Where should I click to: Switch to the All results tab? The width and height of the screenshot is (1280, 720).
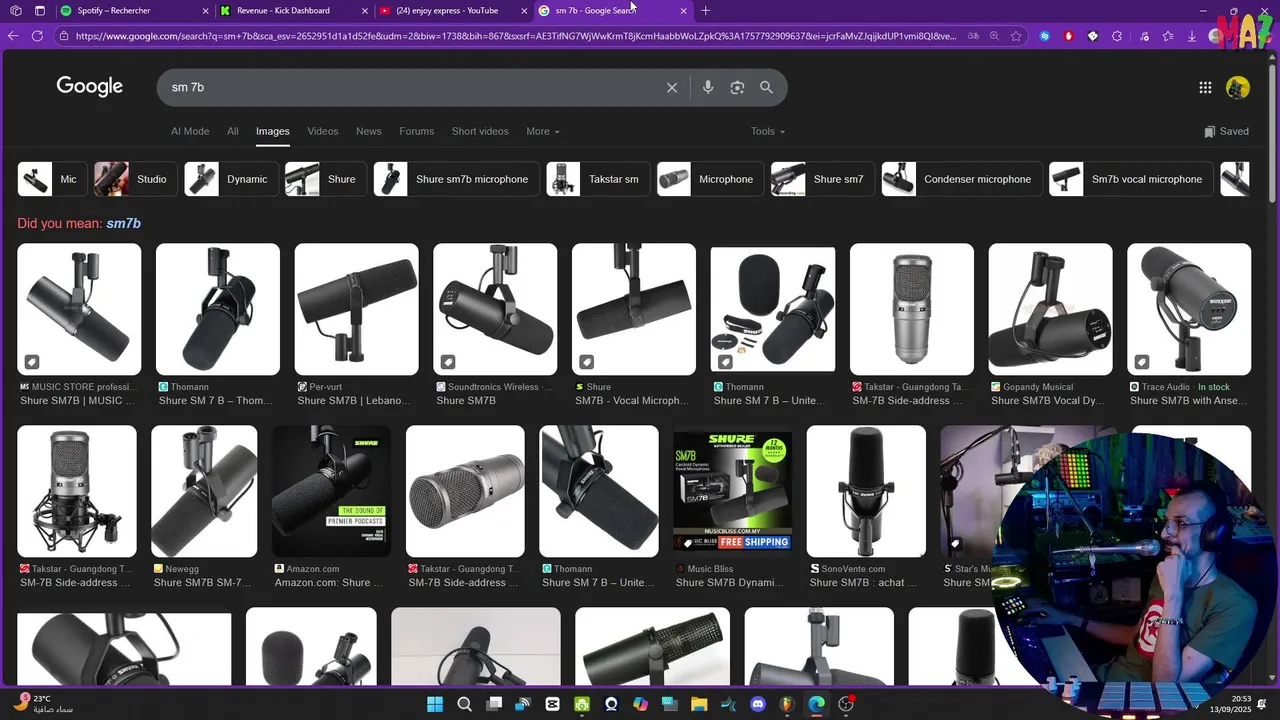233,131
